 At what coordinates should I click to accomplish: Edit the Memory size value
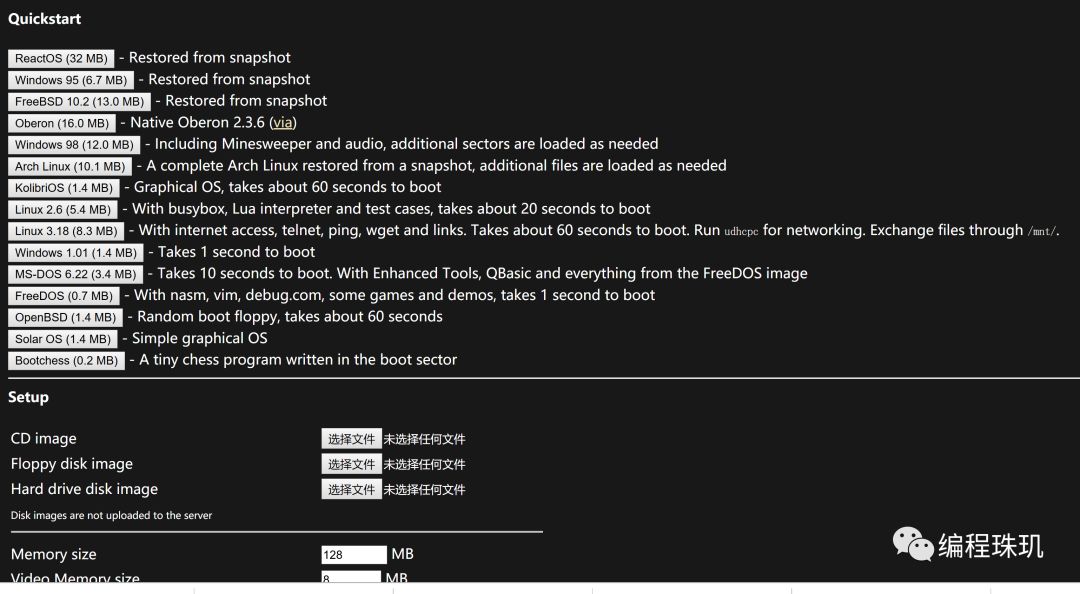point(354,554)
